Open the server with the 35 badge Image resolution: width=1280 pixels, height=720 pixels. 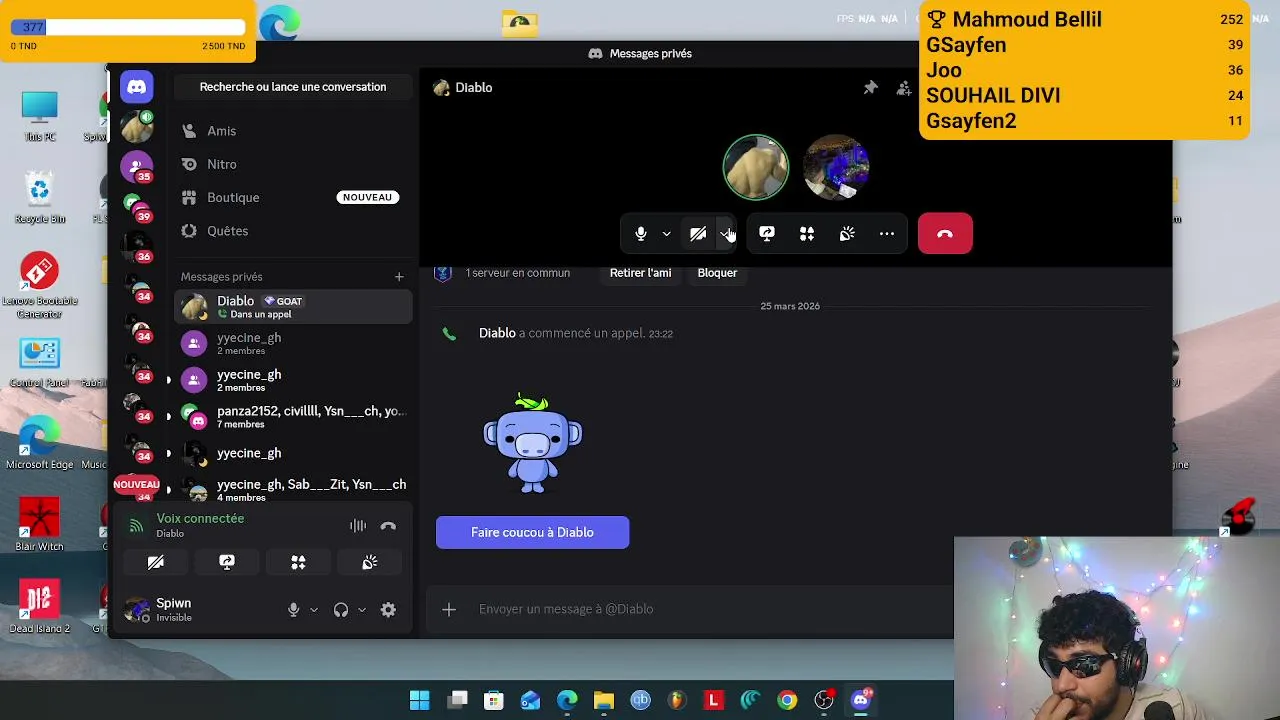[137, 166]
